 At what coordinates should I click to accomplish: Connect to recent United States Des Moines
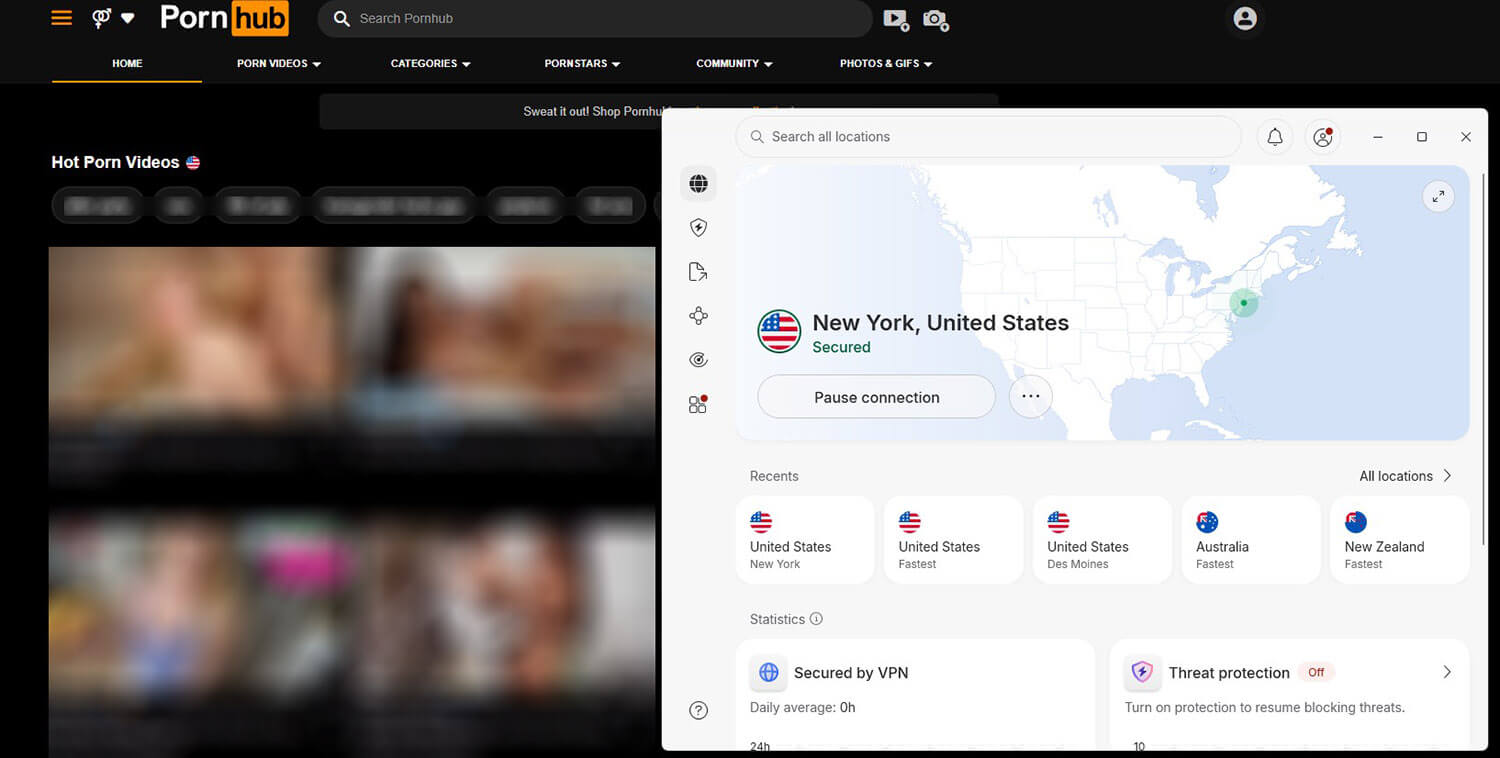[x=1102, y=540]
